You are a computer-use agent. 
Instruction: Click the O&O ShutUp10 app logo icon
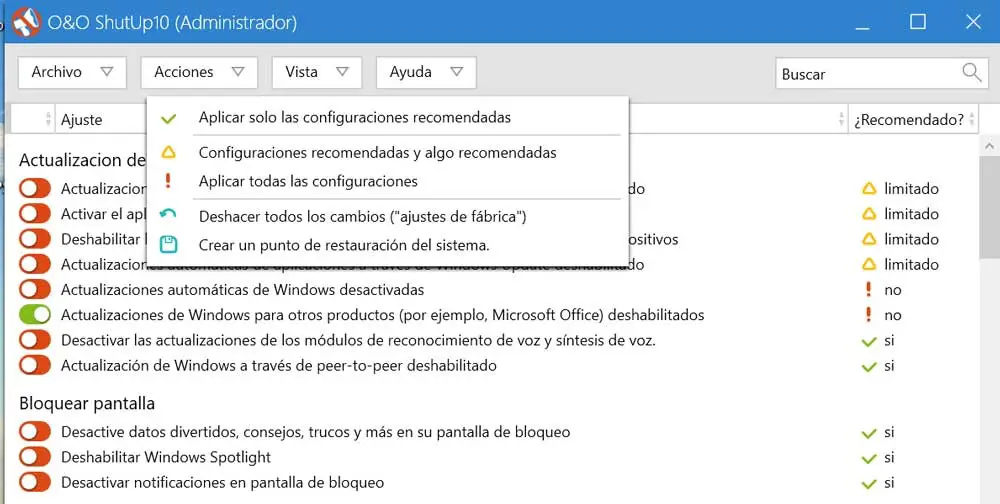click(x=26, y=22)
